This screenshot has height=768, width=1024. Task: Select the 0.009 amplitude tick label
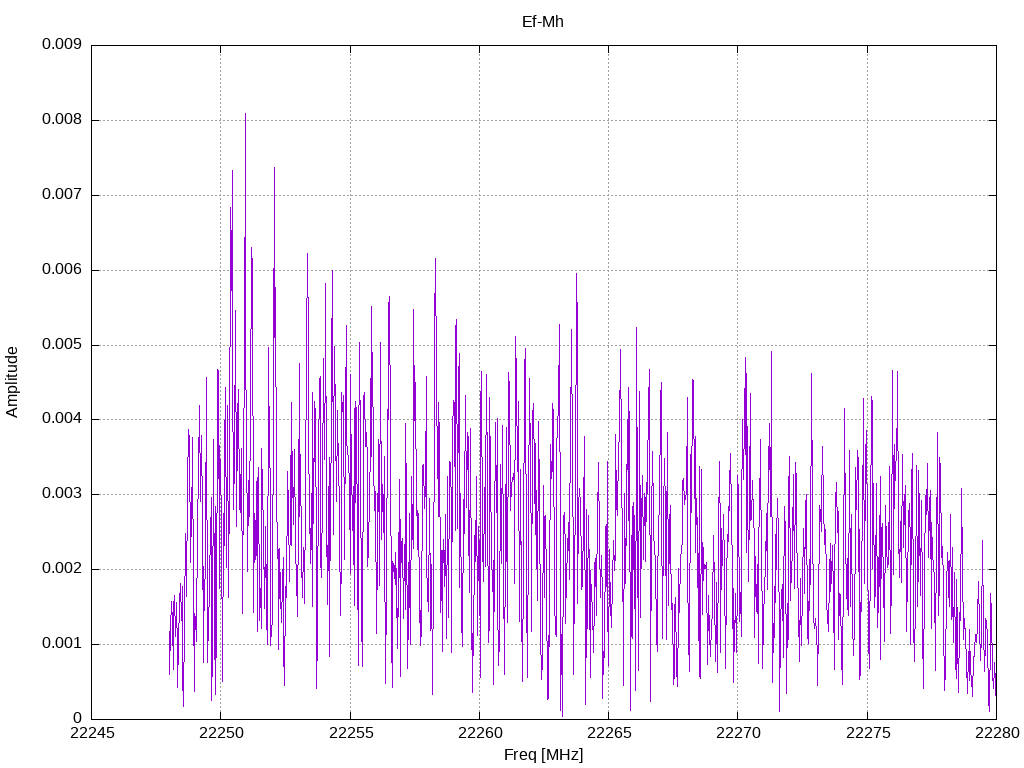(x=61, y=45)
